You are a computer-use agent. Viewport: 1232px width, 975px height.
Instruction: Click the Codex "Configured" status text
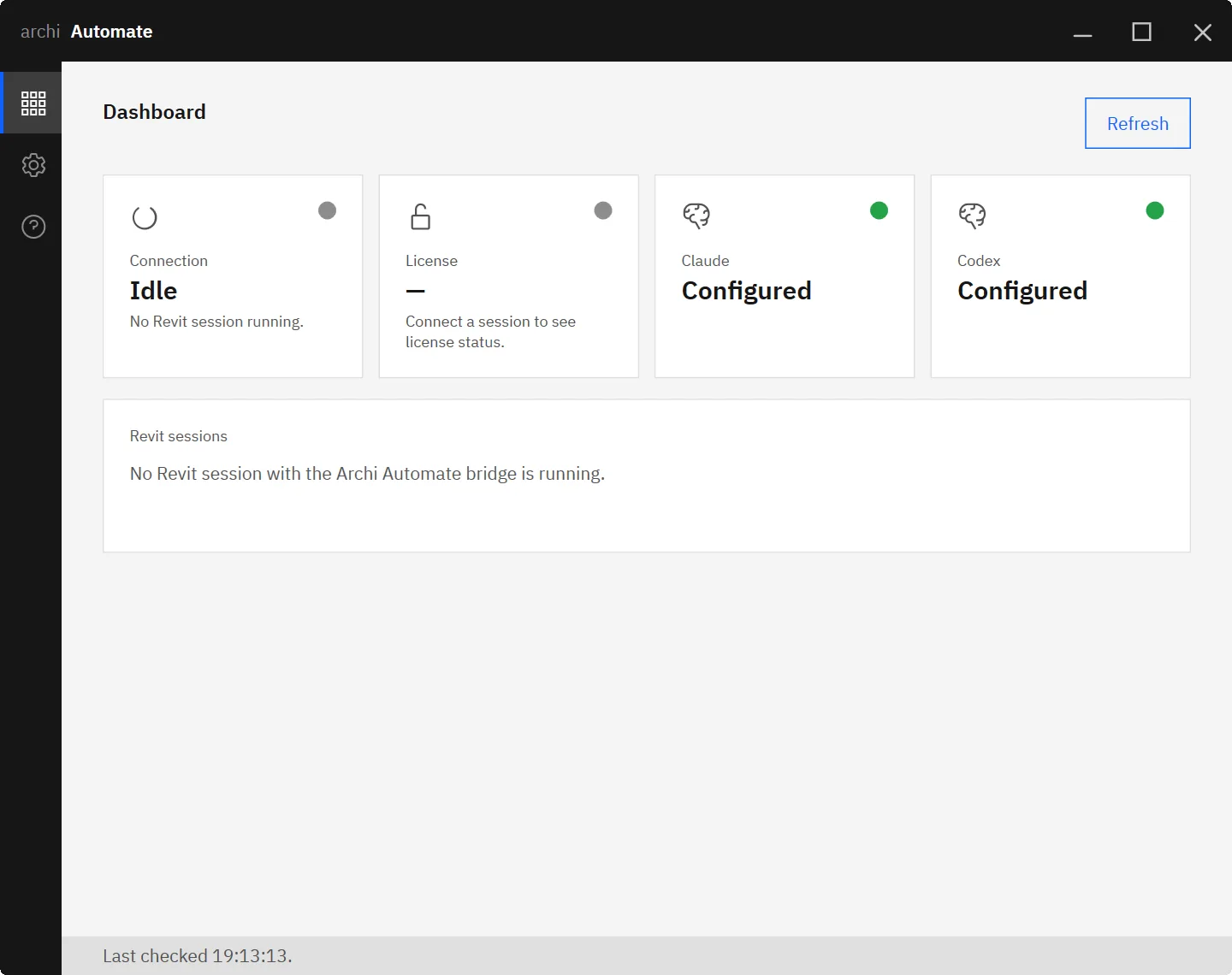pos(1022,292)
